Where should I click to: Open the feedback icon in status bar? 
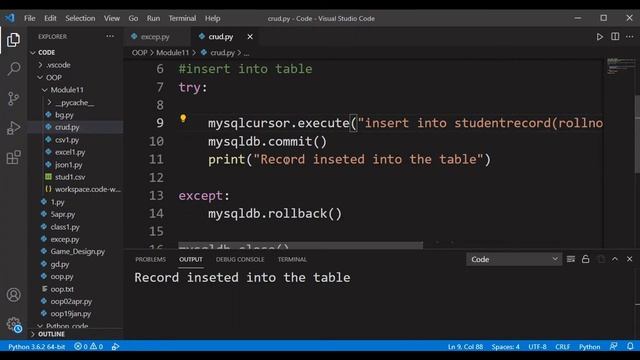point(613,346)
